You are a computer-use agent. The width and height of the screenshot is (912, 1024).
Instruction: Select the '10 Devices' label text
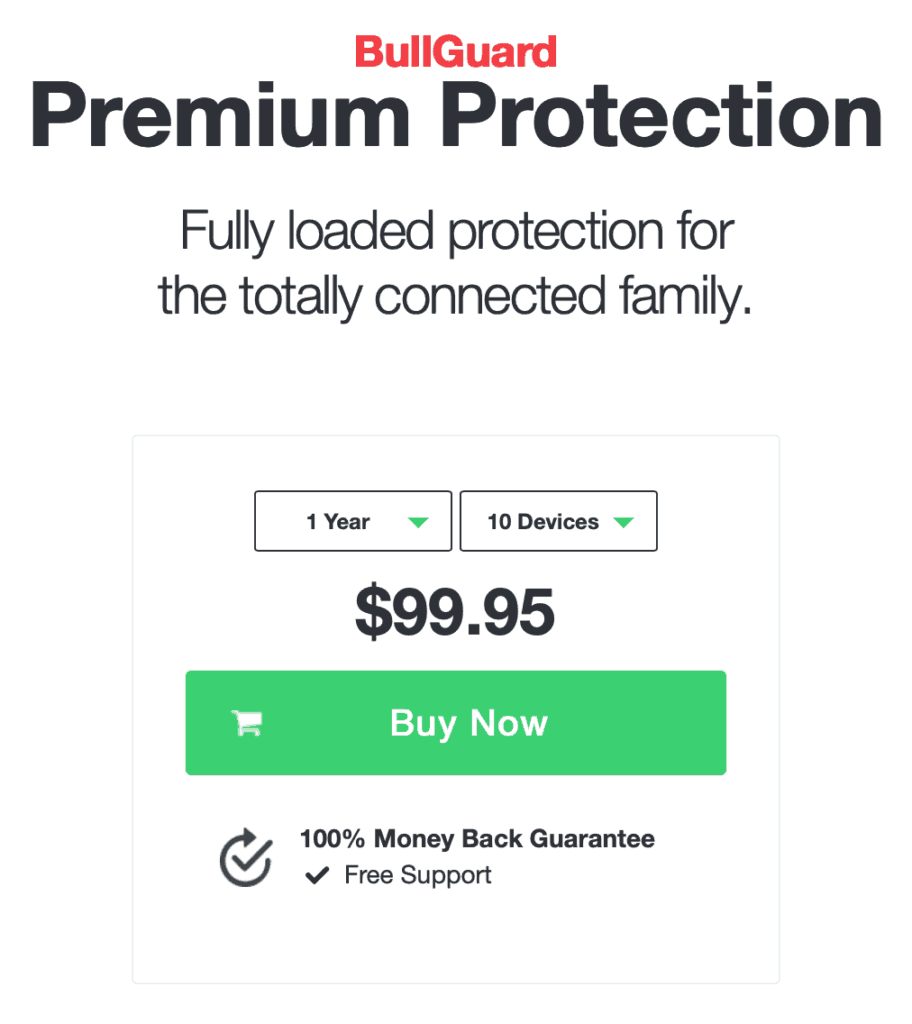[x=543, y=522]
